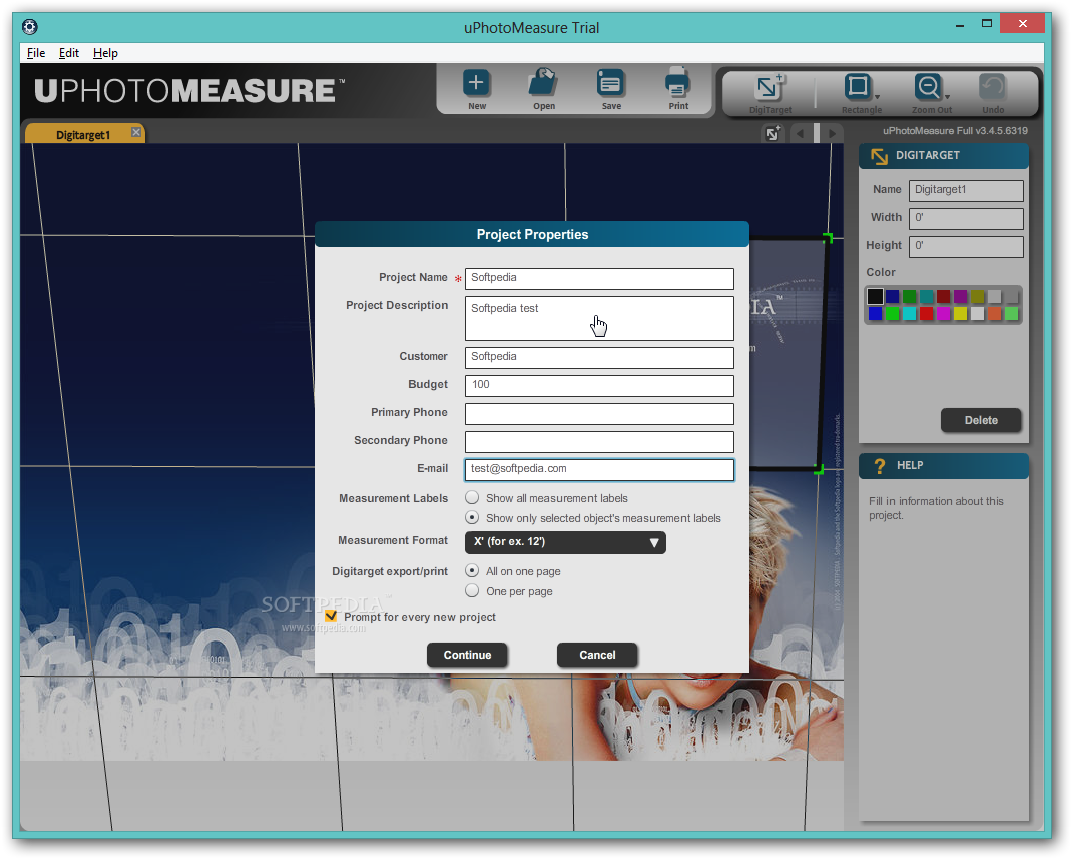Choose One per page option
This screenshot has height=859, width=1072.
point(472,590)
